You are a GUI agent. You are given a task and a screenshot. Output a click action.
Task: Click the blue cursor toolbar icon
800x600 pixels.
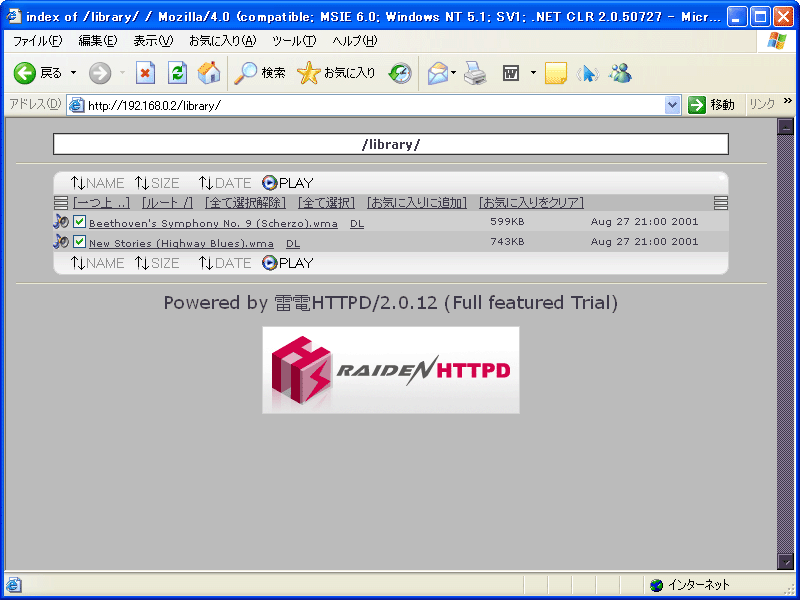(587, 73)
